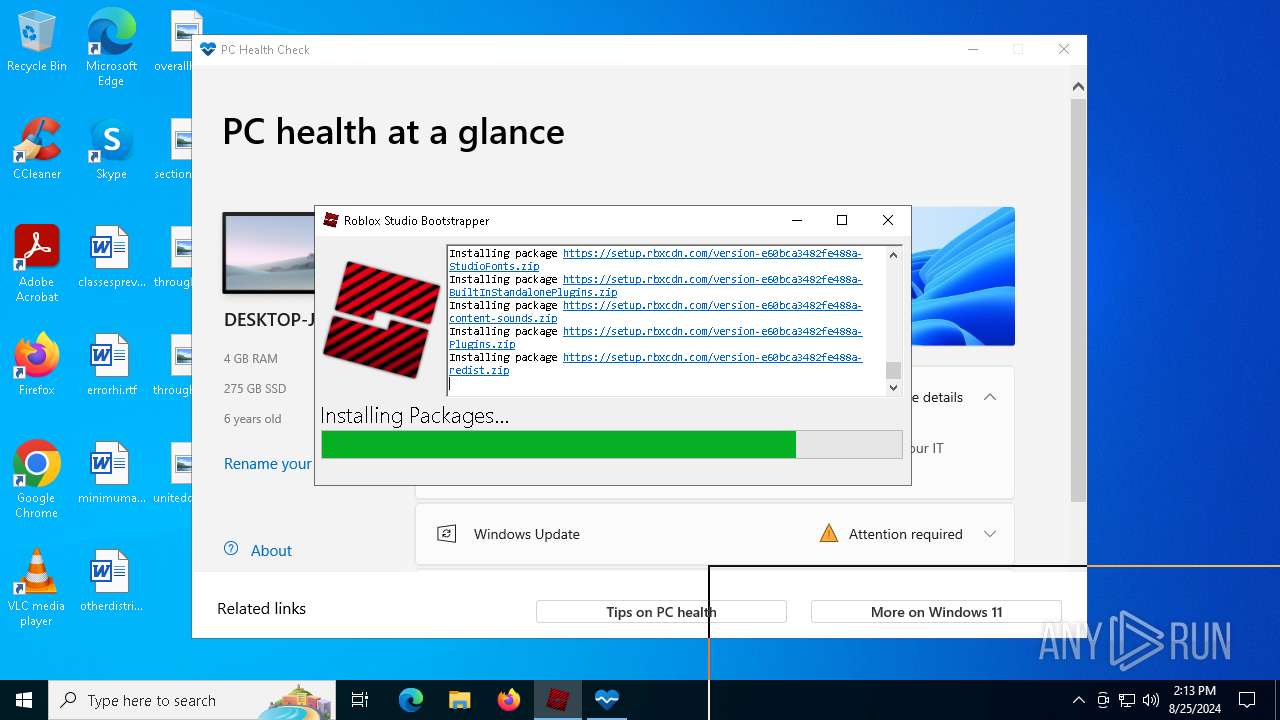Click the '275 GB SSD' text
Screen dimensions: 1280x720
(x=255, y=388)
